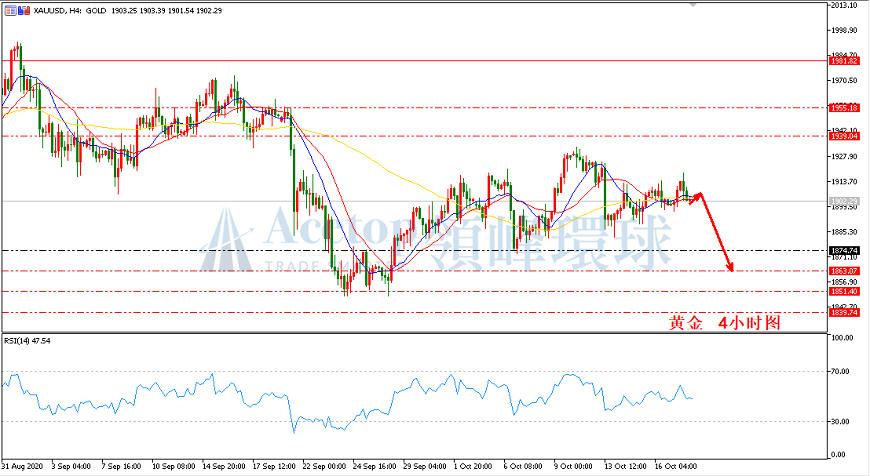
Task: Click the gray current price label on axis
Action: [x=844, y=201]
